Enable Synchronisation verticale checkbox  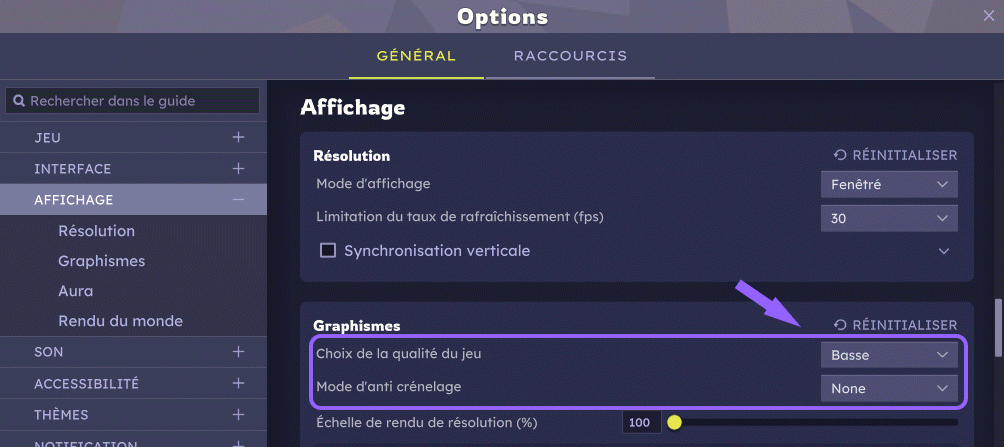point(327,250)
